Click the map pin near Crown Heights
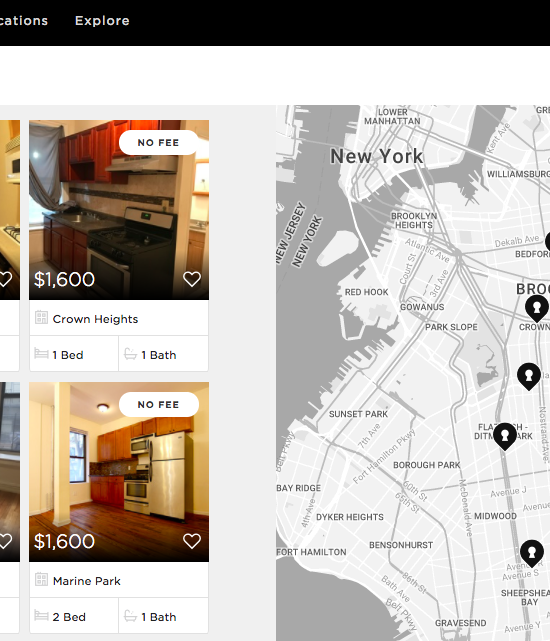 point(537,309)
